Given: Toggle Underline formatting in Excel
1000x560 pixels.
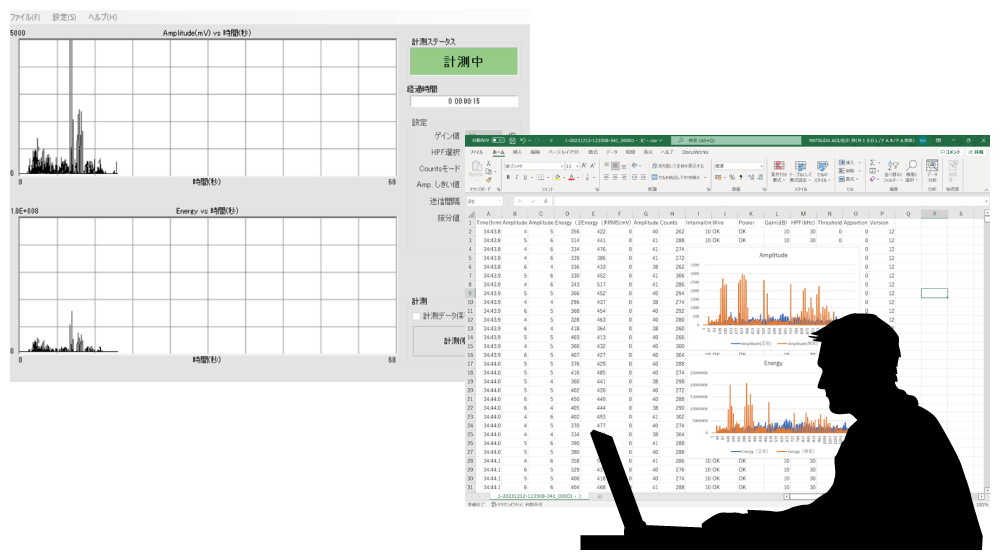Looking at the screenshot, I should tap(525, 177).
